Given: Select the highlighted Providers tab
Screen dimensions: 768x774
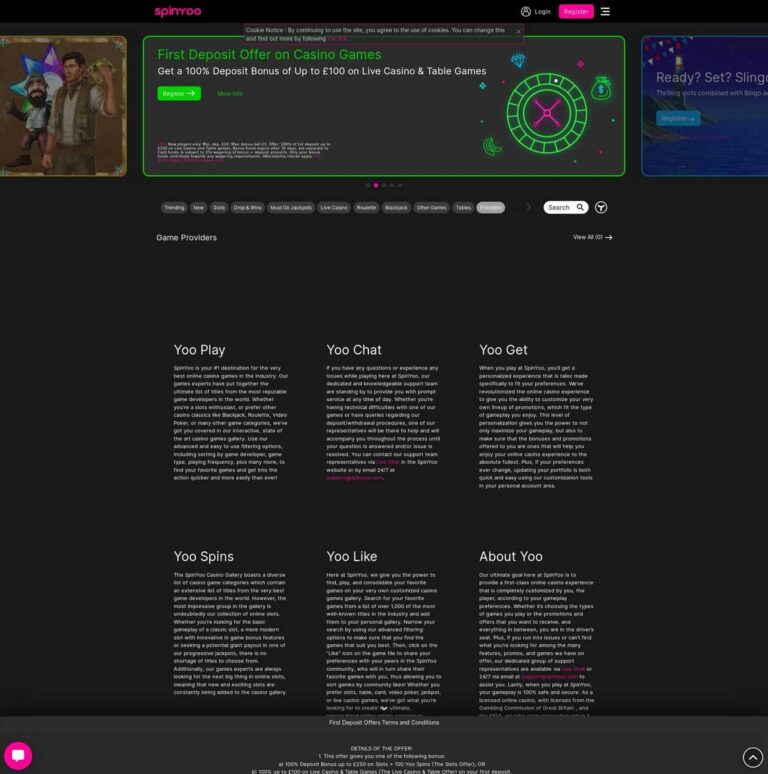Looking at the screenshot, I should [x=491, y=208].
